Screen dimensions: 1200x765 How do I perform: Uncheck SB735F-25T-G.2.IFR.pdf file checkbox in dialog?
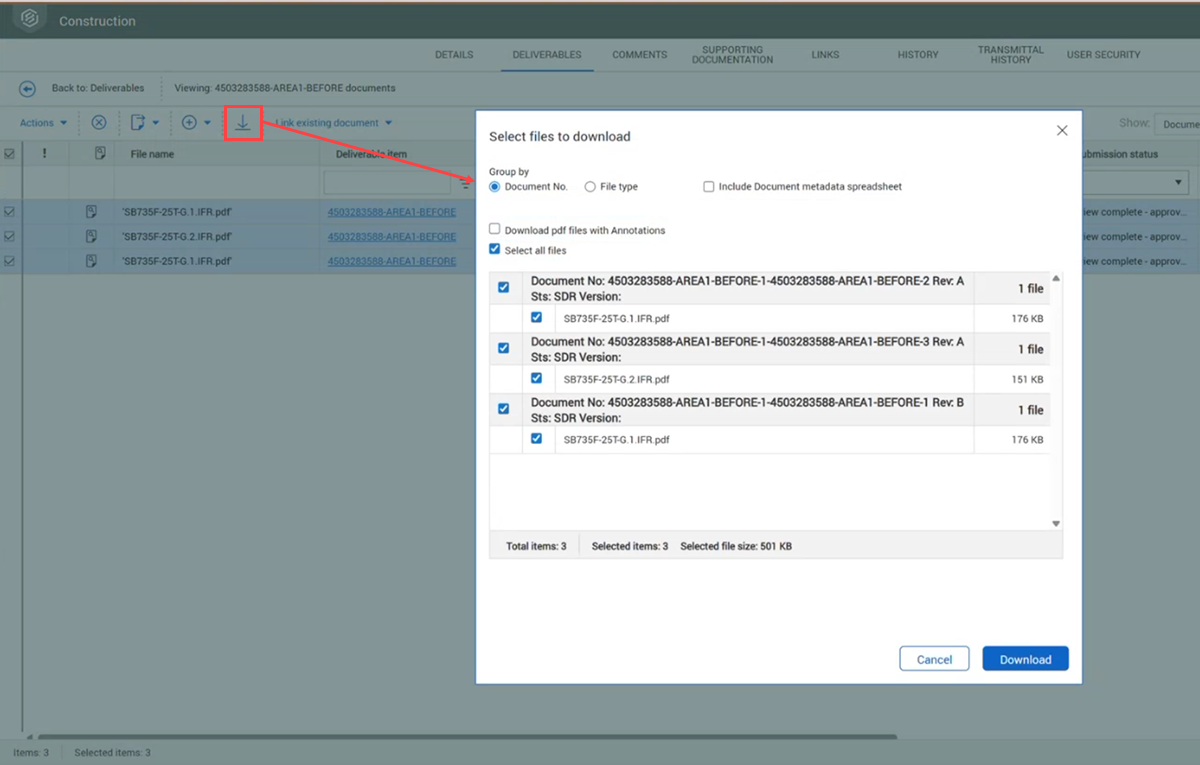537,378
